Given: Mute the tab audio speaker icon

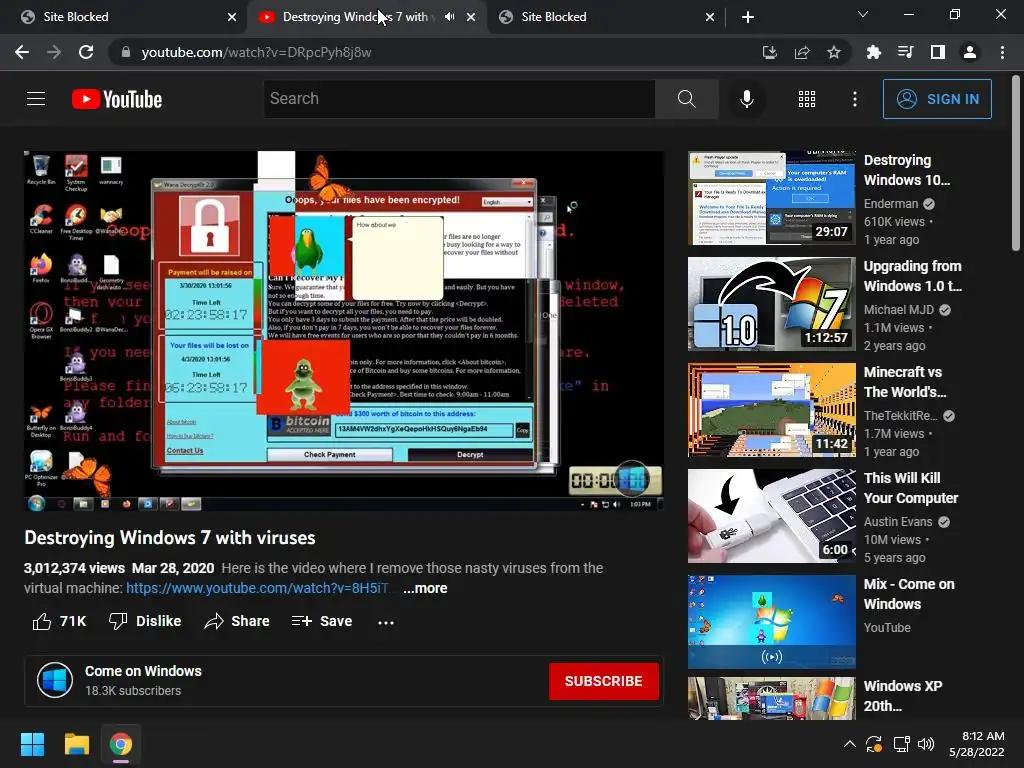Looking at the screenshot, I should pos(449,17).
